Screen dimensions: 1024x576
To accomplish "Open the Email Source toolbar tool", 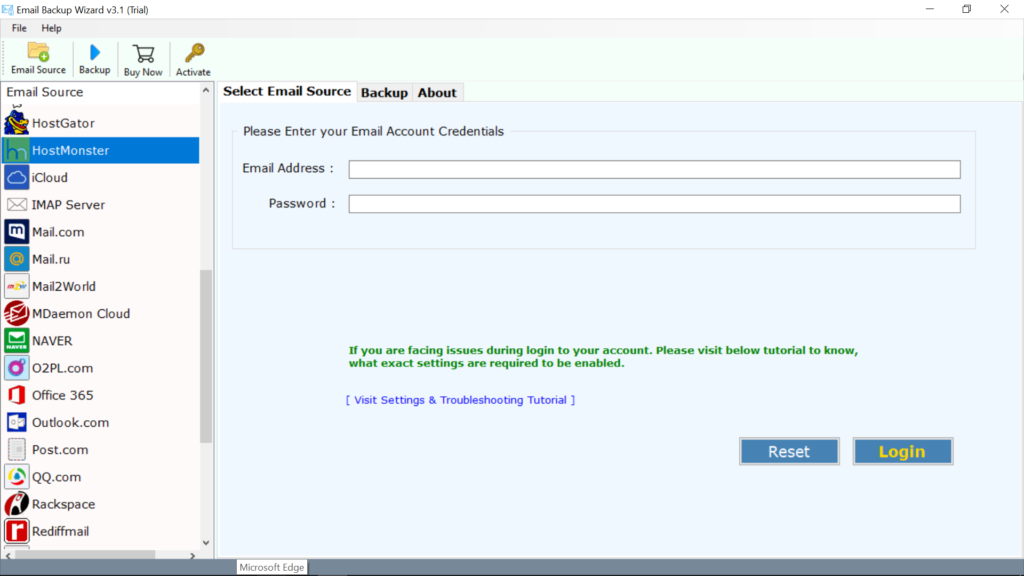I will [x=37, y=58].
